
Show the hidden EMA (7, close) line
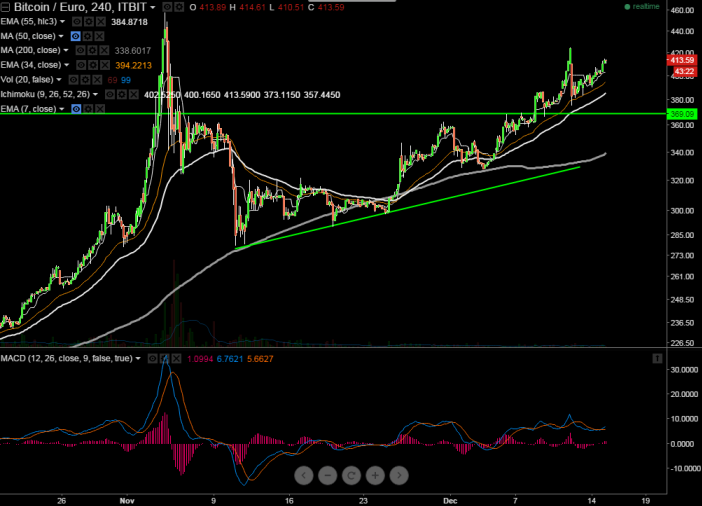[x=77, y=109]
